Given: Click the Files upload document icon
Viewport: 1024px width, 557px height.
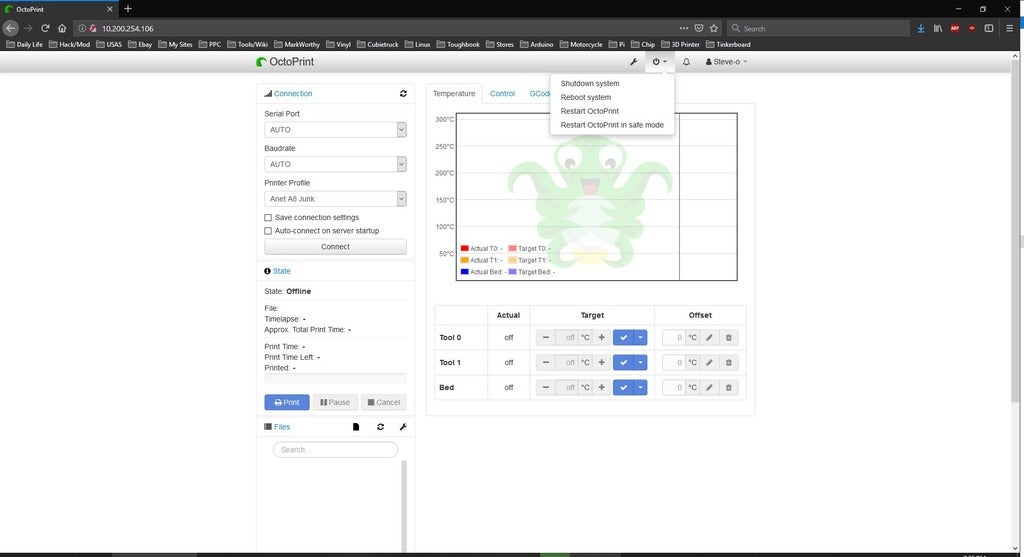Looking at the screenshot, I should (x=356, y=427).
